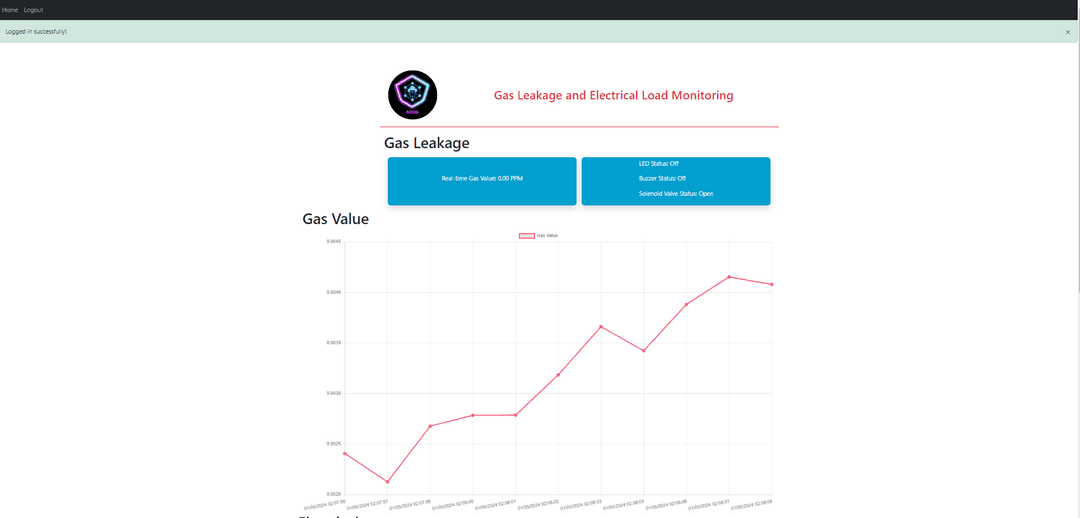The height and width of the screenshot is (518, 1080).
Task: Click the 0.0025 y-axis label
Action: [333, 444]
